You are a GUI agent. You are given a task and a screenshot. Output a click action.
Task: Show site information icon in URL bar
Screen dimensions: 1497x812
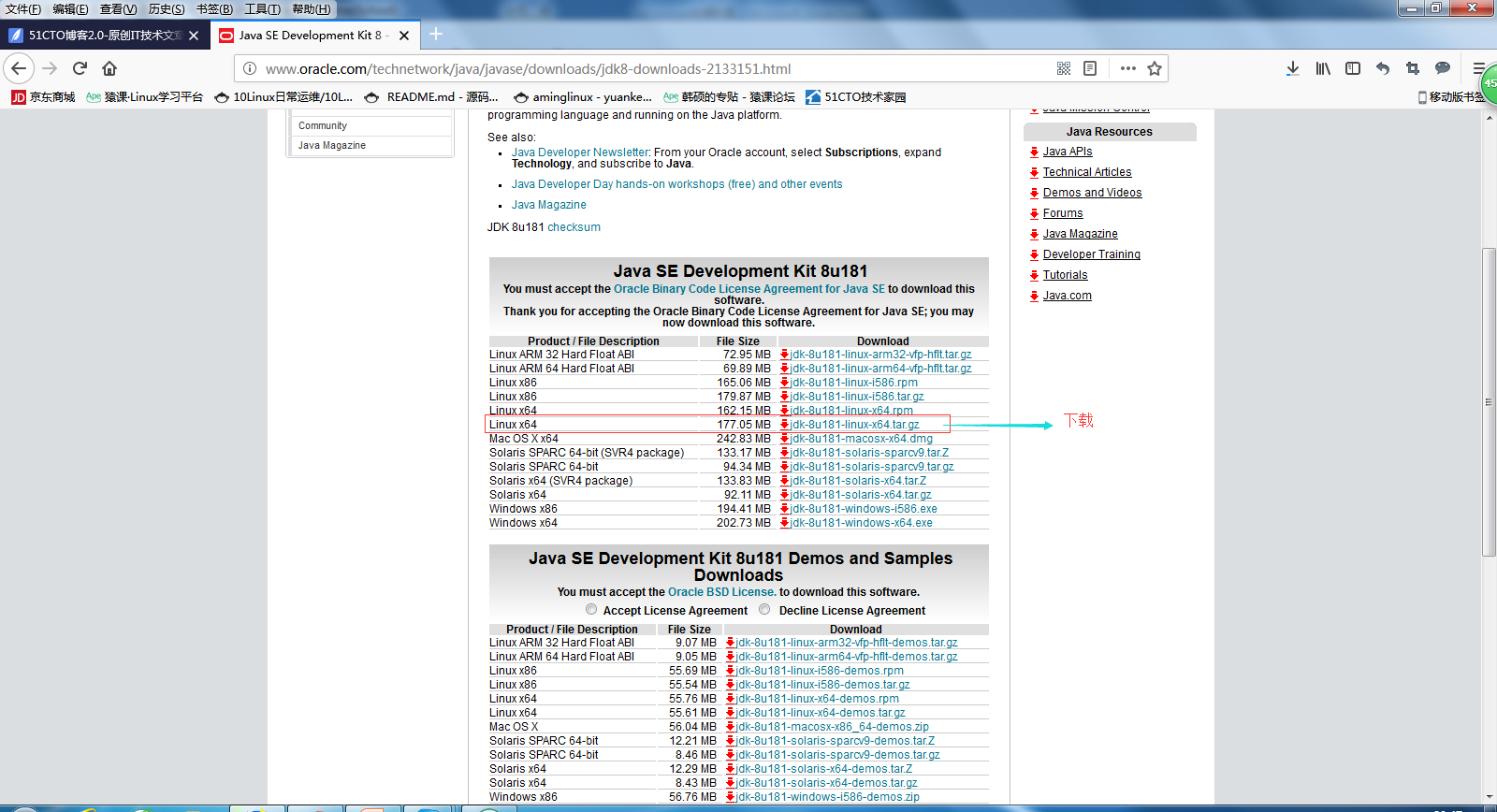click(x=250, y=68)
